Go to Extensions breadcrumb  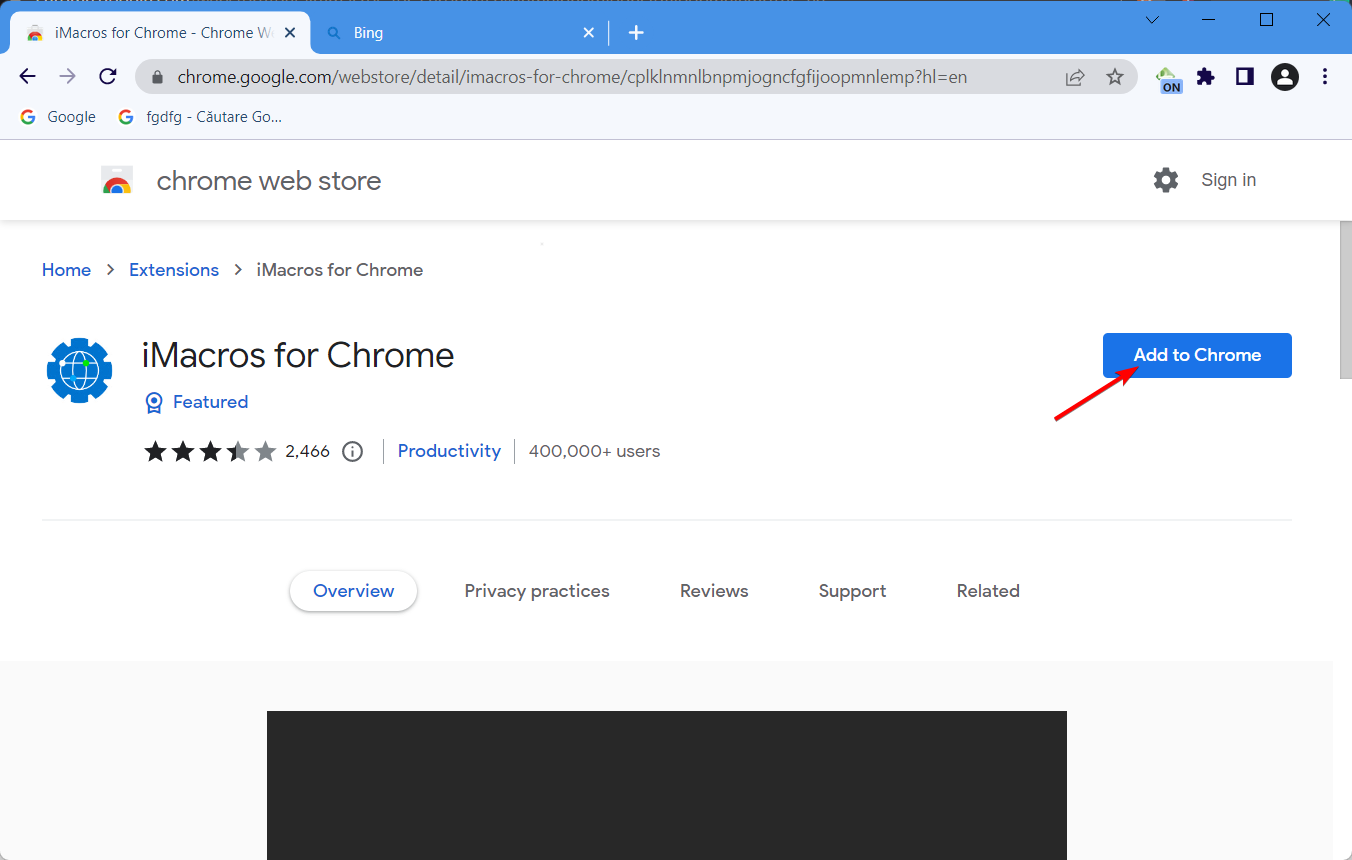click(x=174, y=270)
